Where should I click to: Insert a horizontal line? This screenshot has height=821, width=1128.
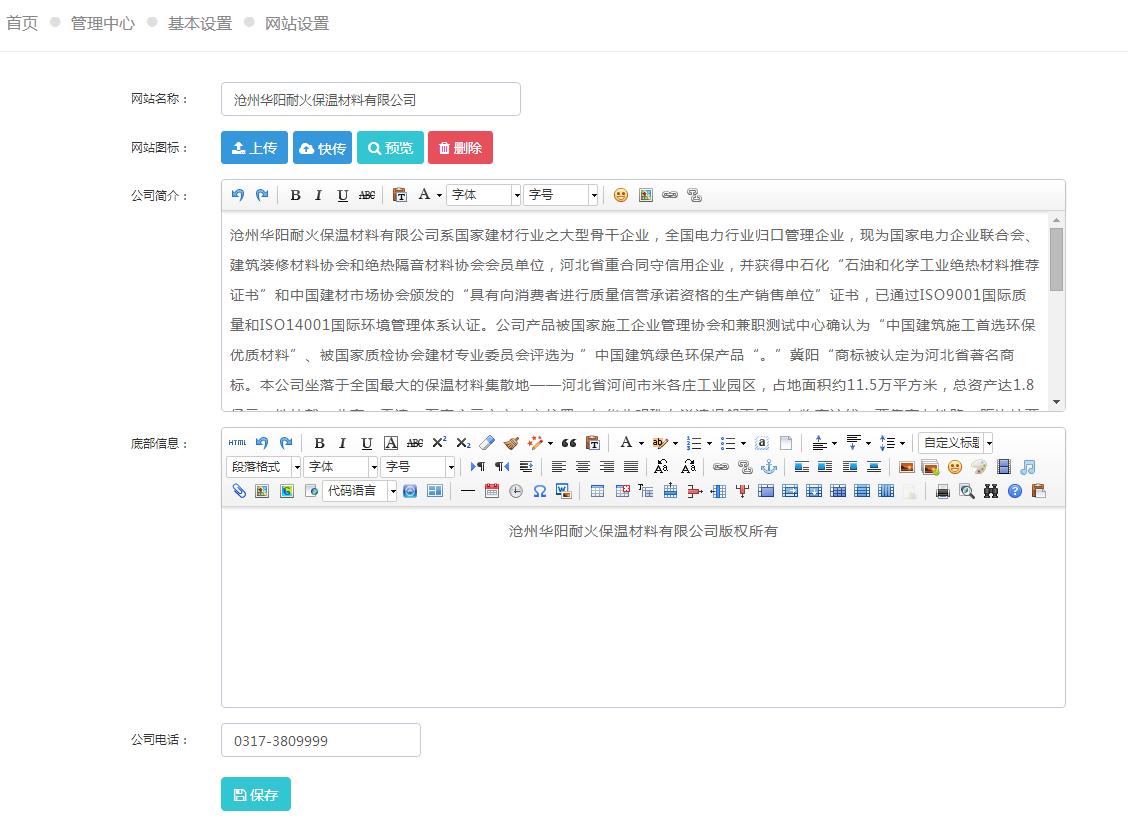click(x=468, y=491)
